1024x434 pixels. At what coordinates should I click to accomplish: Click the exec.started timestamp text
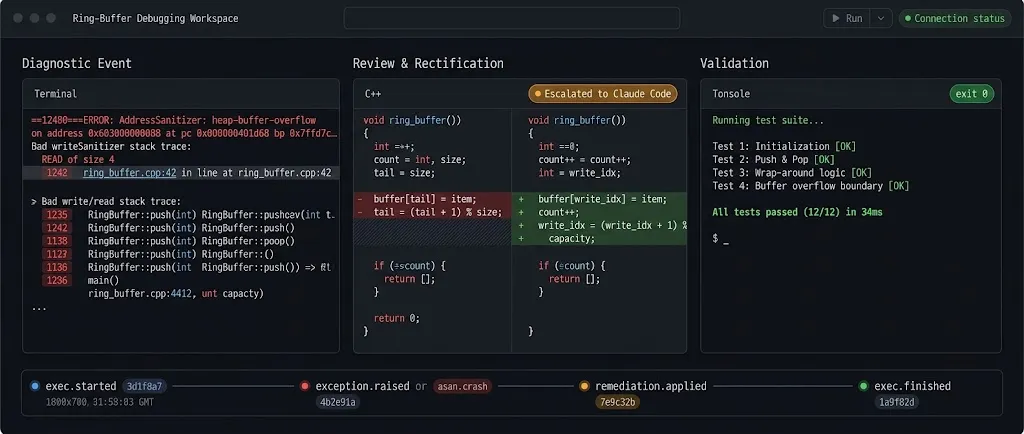(x=99, y=402)
